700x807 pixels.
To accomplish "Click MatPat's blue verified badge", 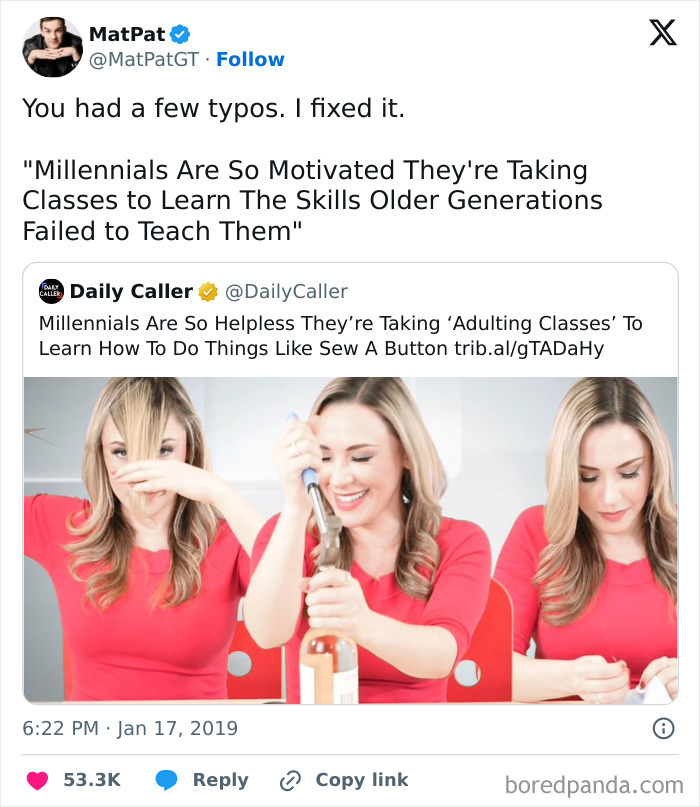I will click(x=180, y=34).
